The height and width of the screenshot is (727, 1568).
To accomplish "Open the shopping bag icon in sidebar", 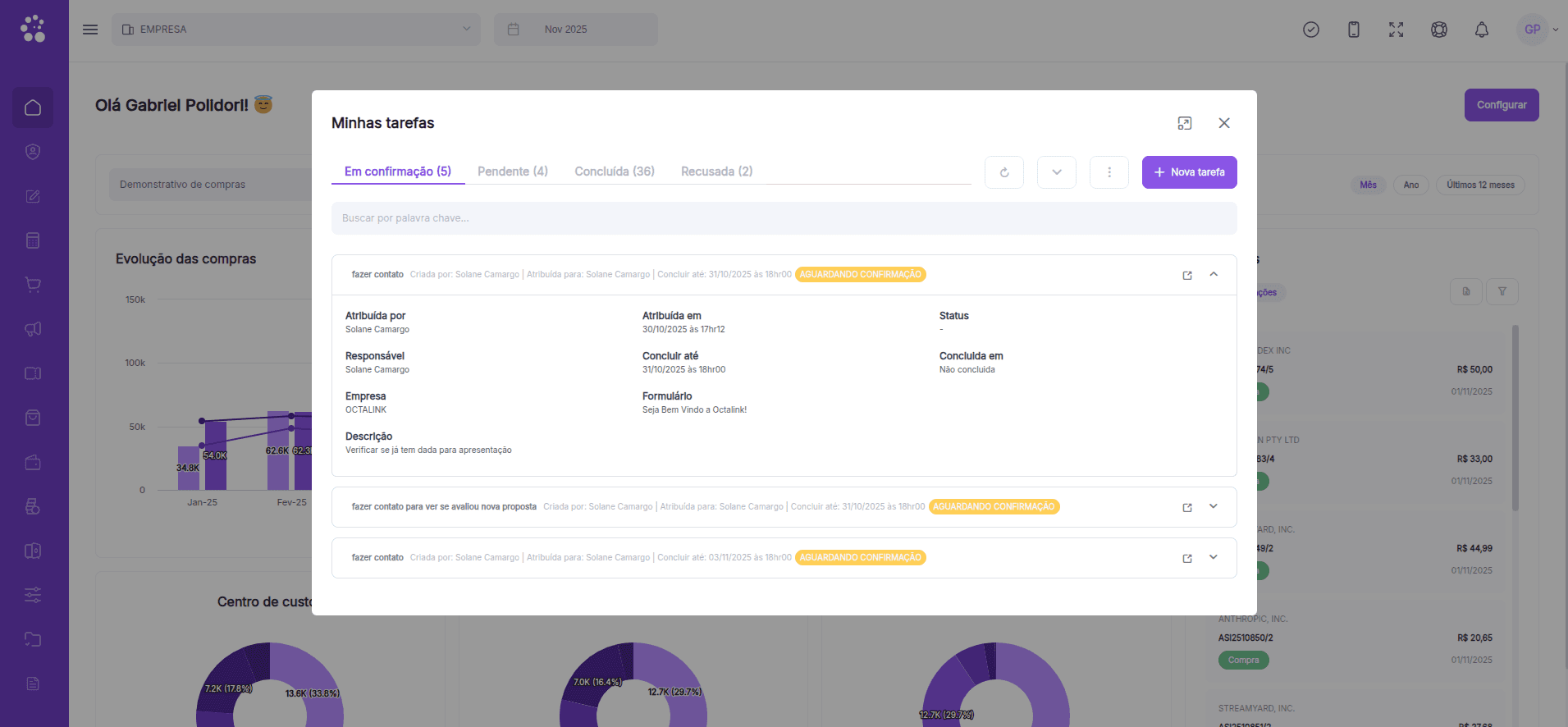I will pyautogui.click(x=33, y=418).
